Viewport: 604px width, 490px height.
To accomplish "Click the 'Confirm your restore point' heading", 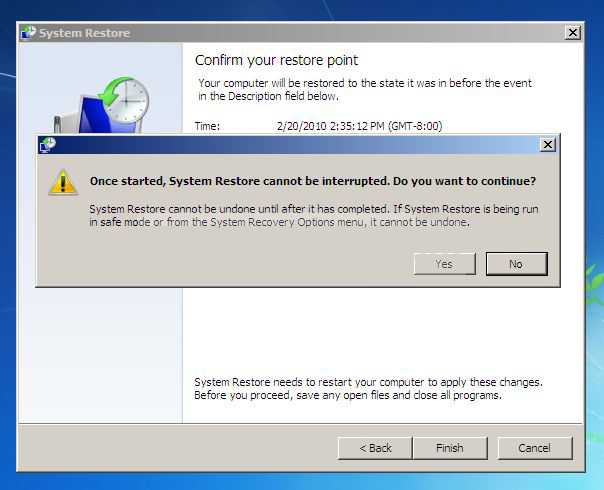I will coord(277,60).
